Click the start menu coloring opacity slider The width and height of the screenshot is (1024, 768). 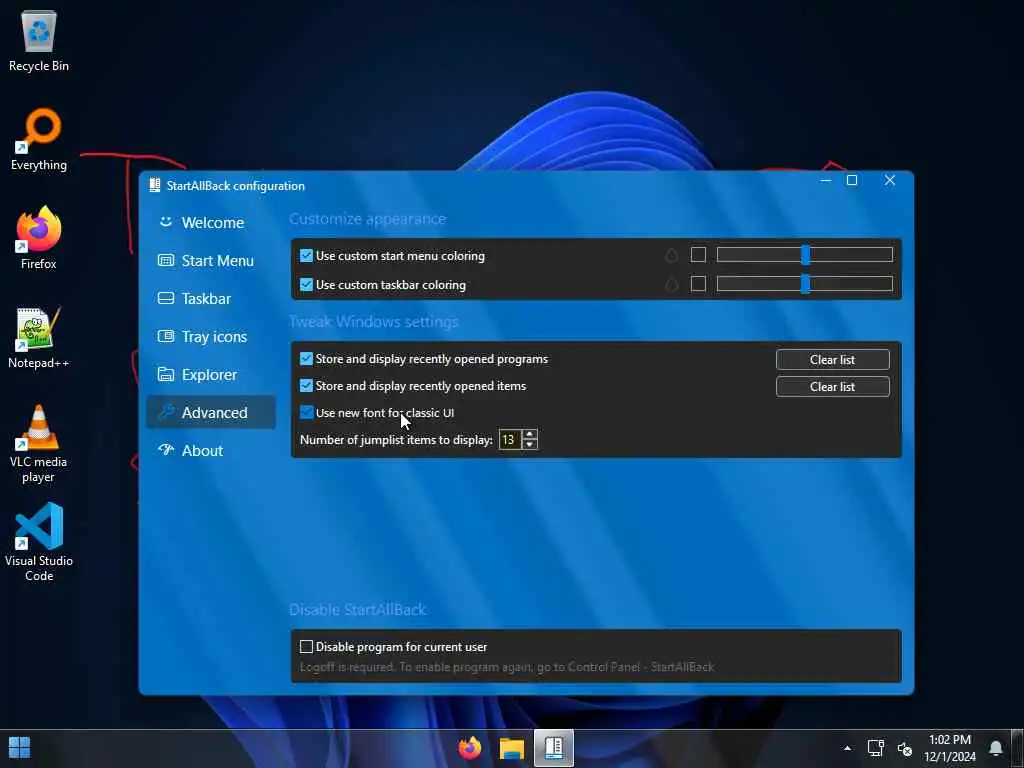805,255
